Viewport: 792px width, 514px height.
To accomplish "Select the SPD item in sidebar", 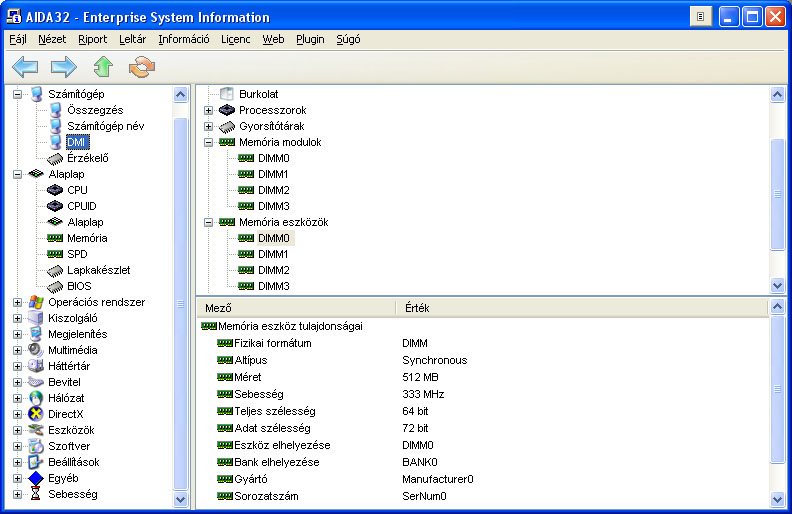I will click(77, 254).
